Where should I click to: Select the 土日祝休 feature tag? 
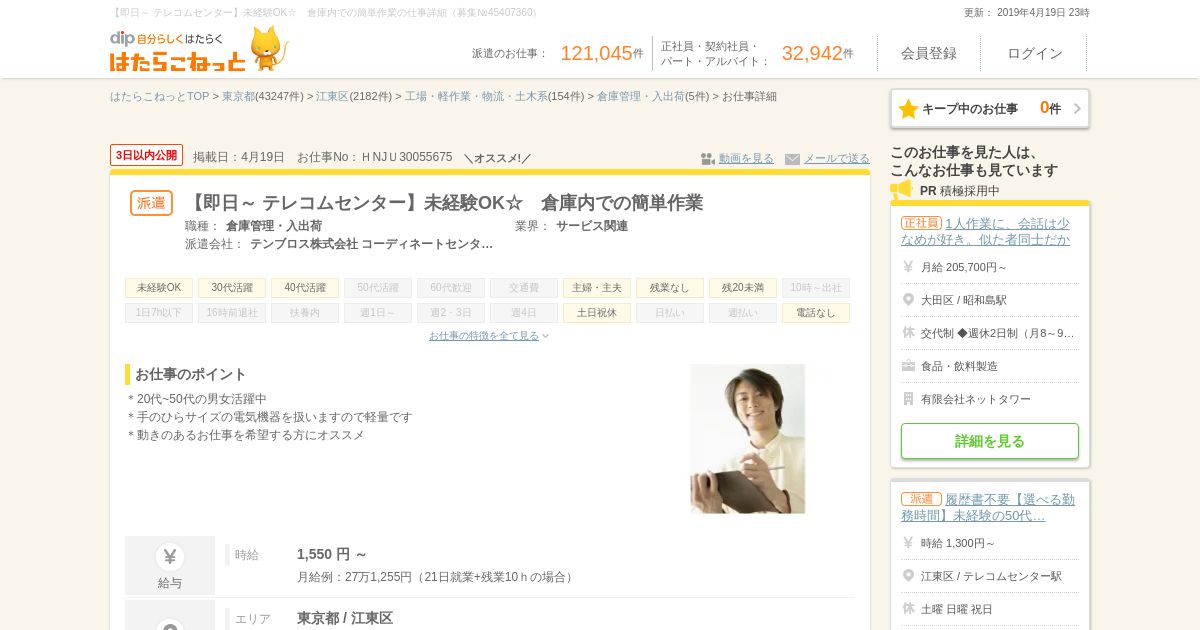[x=597, y=313]
